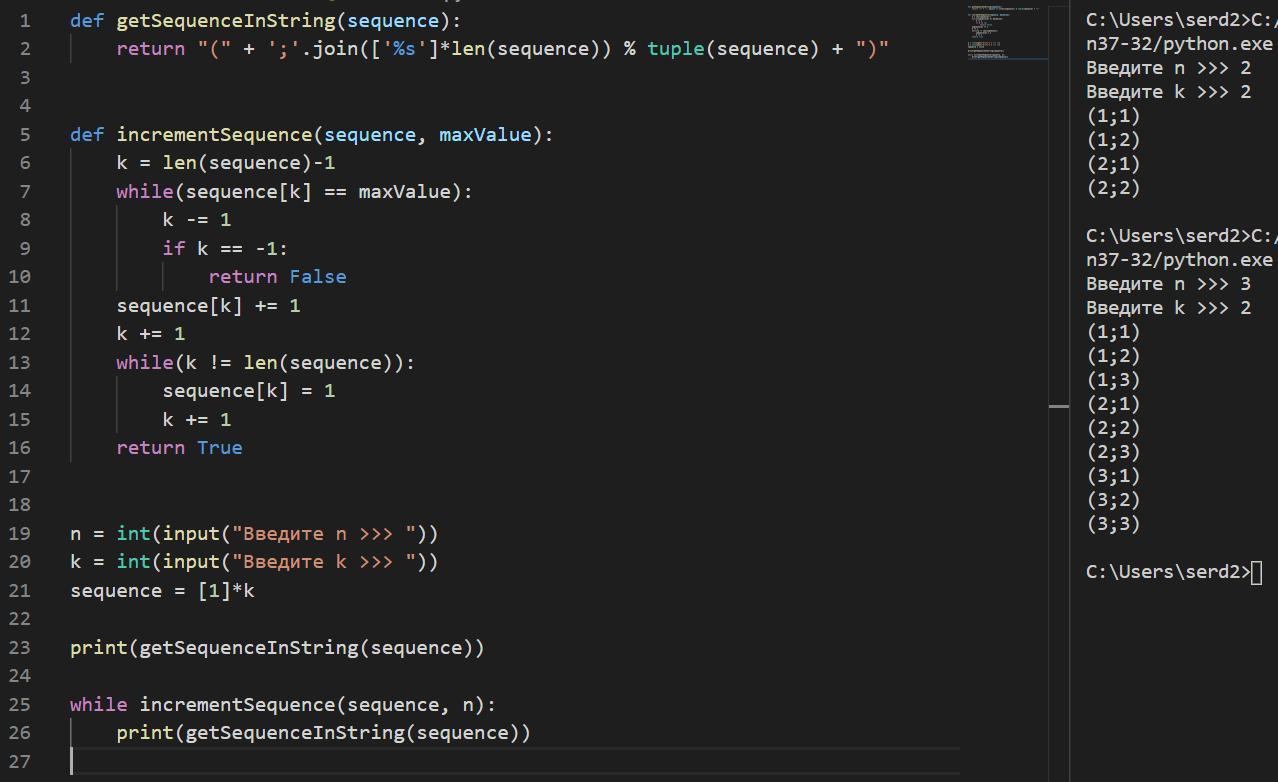The width and height of the screenshot is (1278, 782).
Task: Click terminal output '(3;3)'
Action: 1113,524
